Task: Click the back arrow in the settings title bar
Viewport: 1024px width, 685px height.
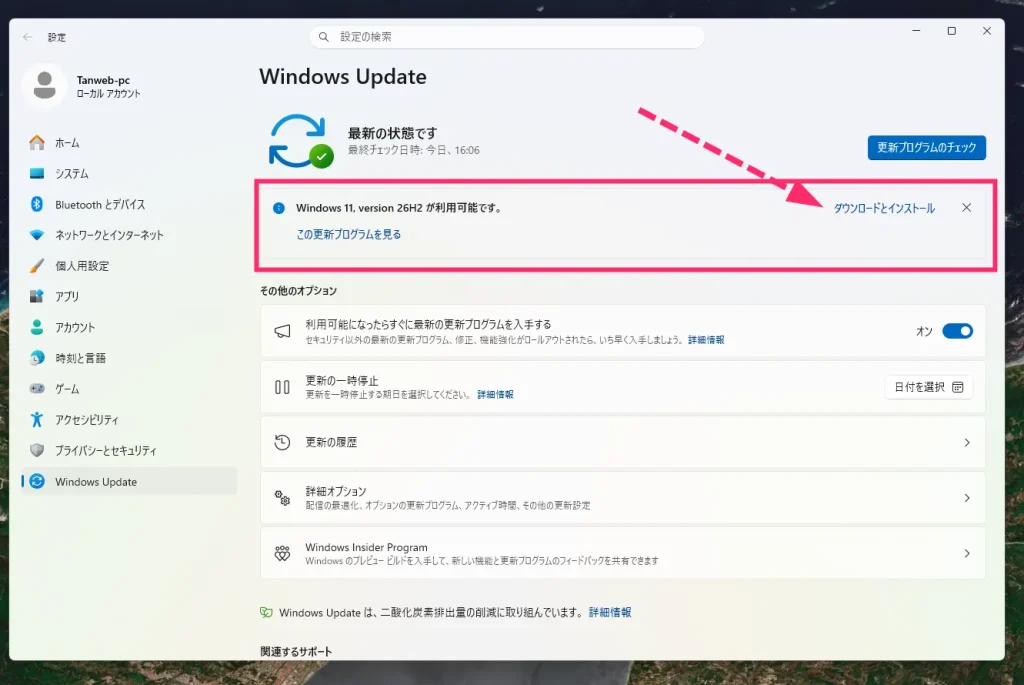Action: pos(27,37)
